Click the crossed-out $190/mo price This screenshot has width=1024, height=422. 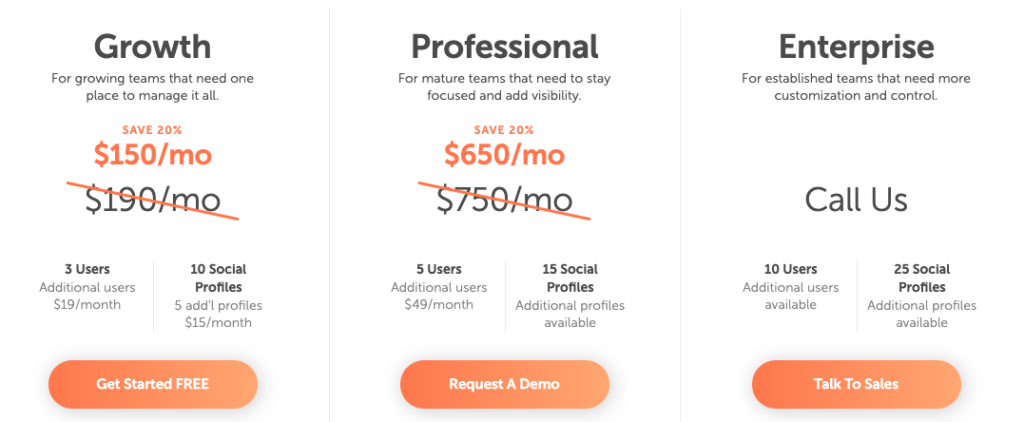click(x=153, y=200)
